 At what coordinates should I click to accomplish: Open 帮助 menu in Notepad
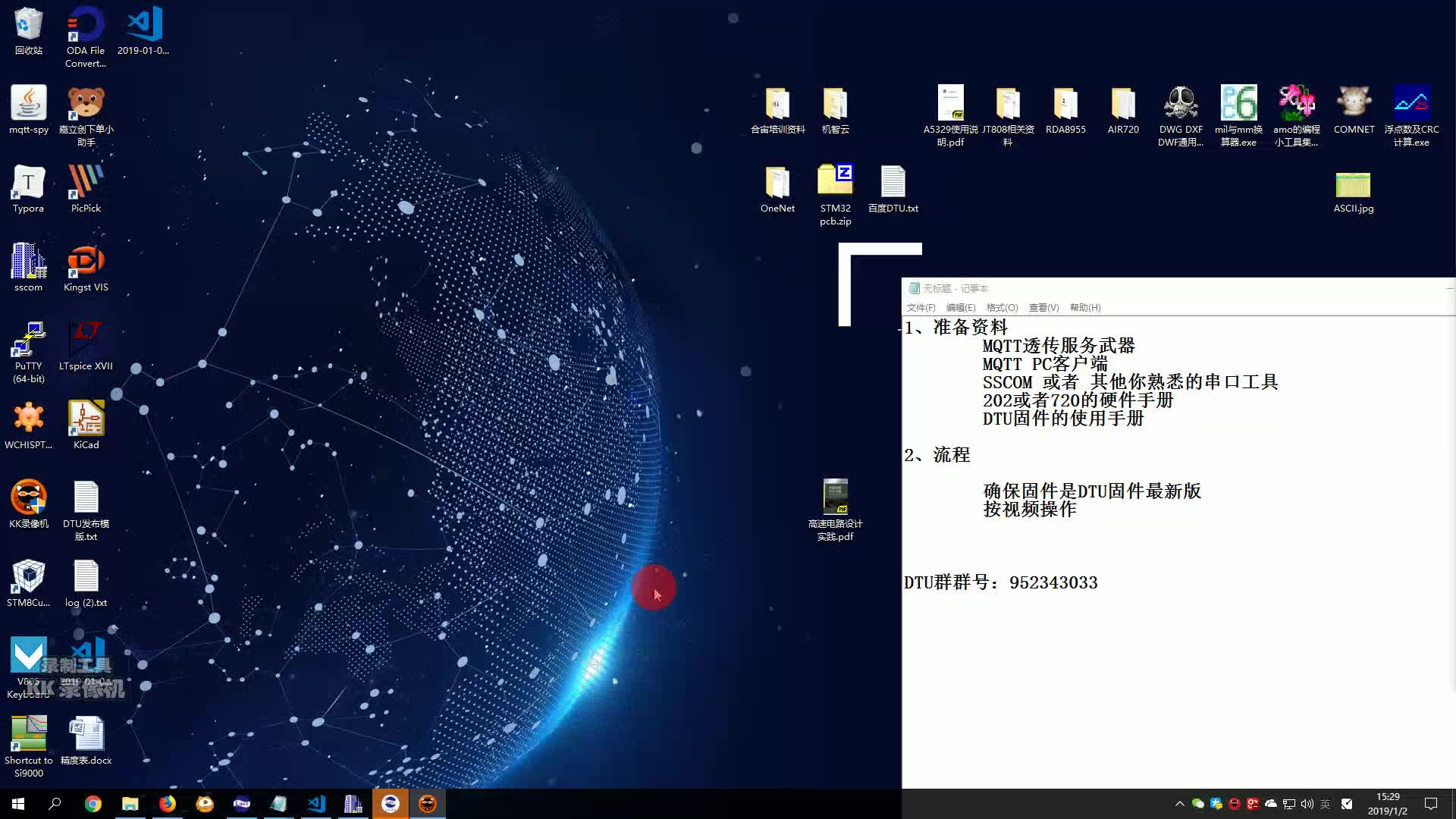pos(1085,307)
